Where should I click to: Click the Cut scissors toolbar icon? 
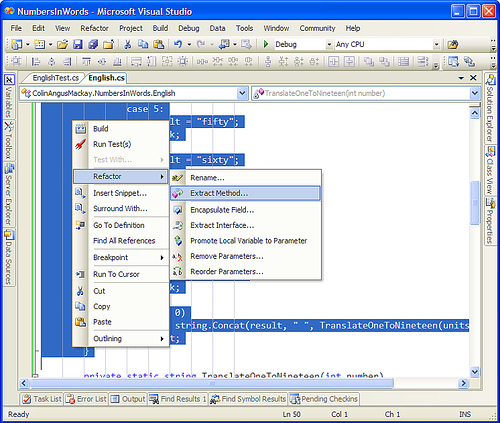pyautogui.click(x=127, y=44)
